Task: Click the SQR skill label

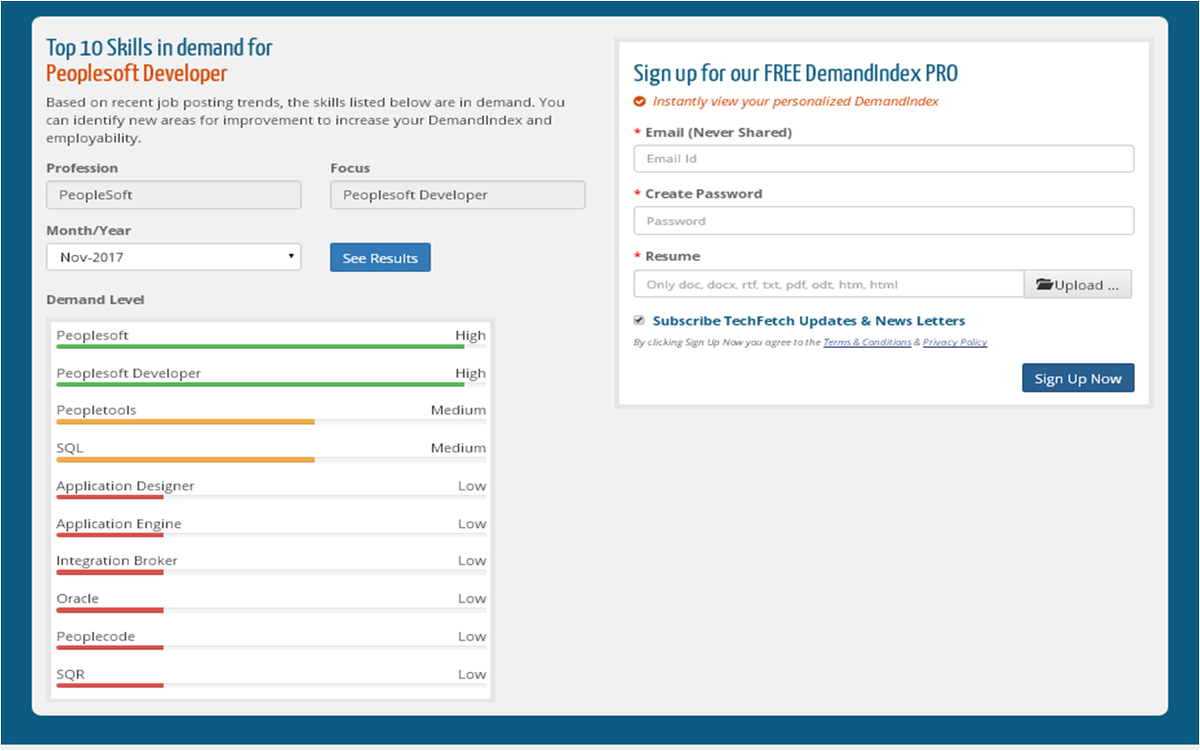Action: click(70, 674)
